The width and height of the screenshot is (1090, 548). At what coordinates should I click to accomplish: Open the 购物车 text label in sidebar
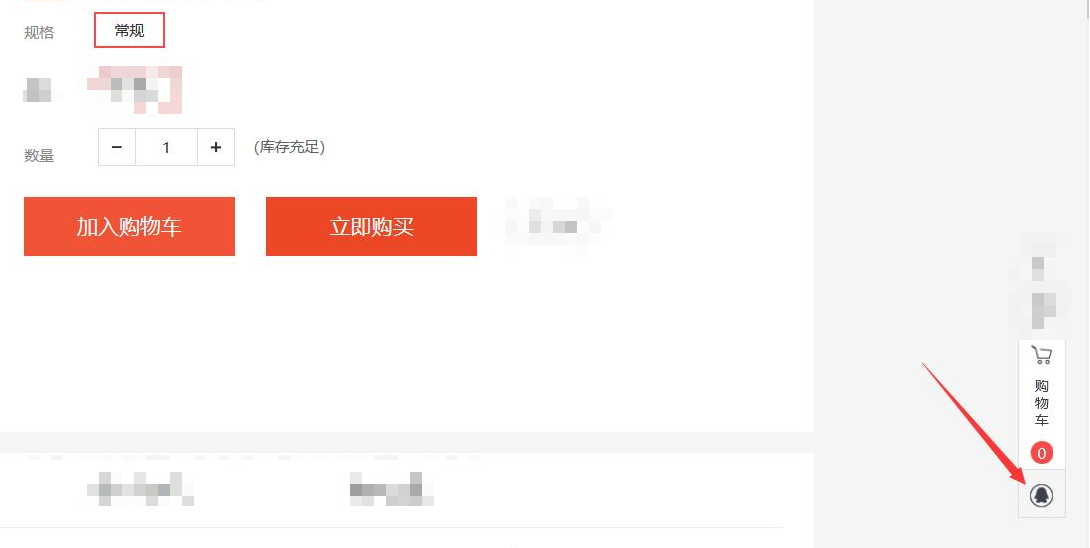pos(1041,403)
